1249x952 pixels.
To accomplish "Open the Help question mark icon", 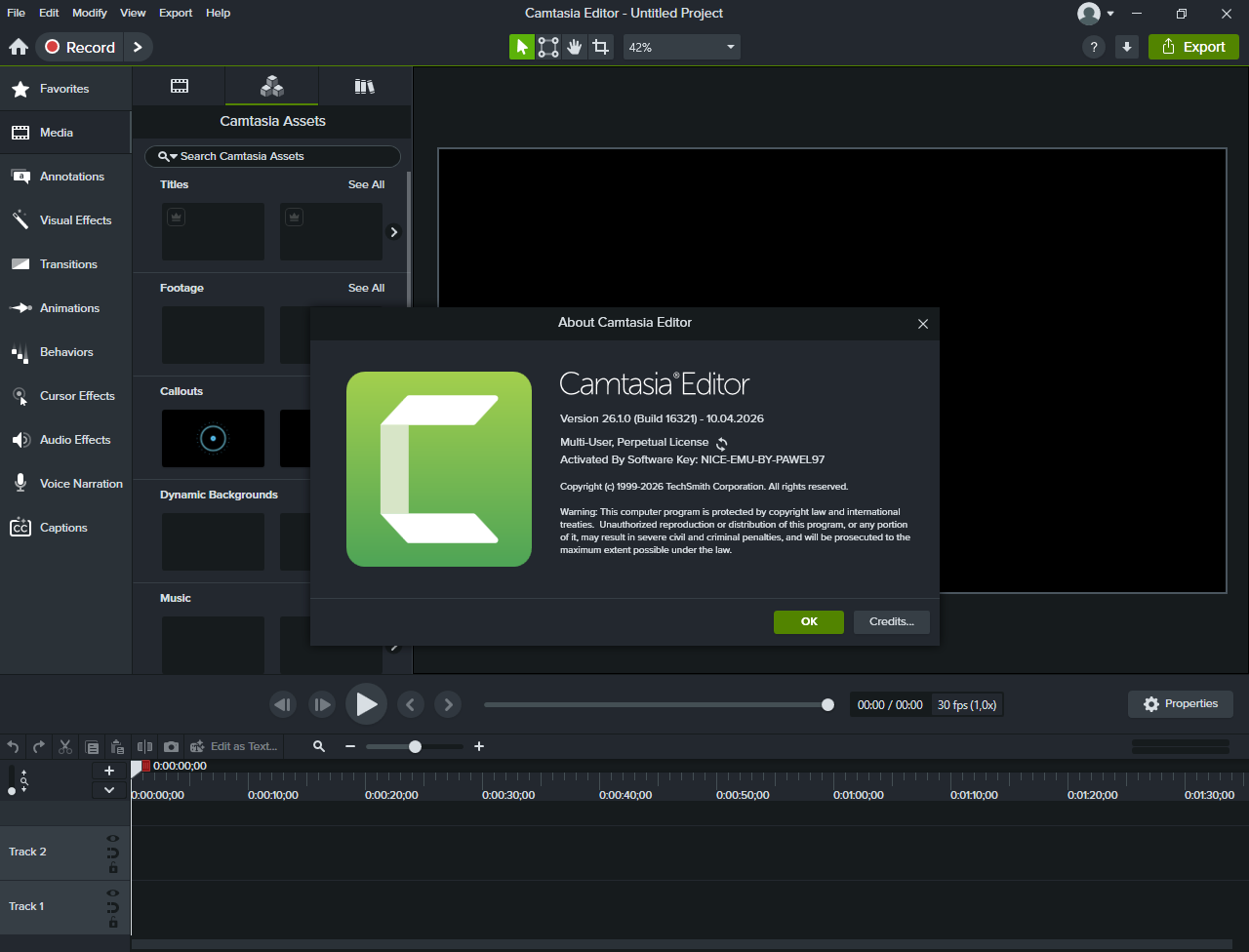I will point(1094,47).
